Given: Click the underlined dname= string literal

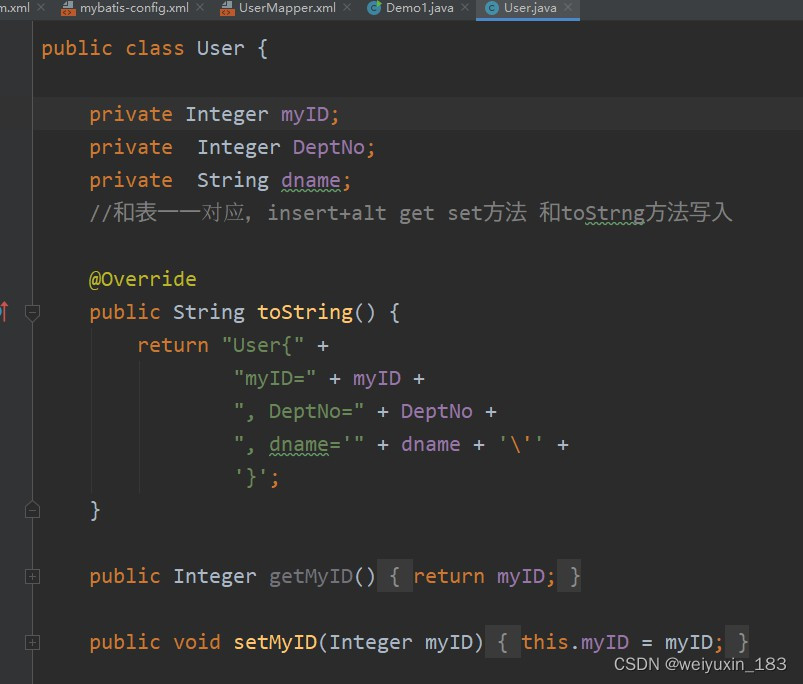Looking at the screenshot, I should [300, 444].
